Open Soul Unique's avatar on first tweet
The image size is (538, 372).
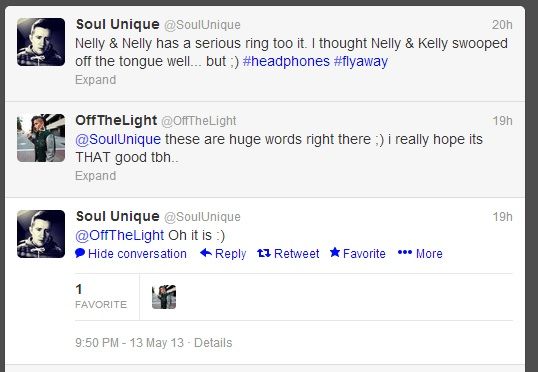coord(41,42)
